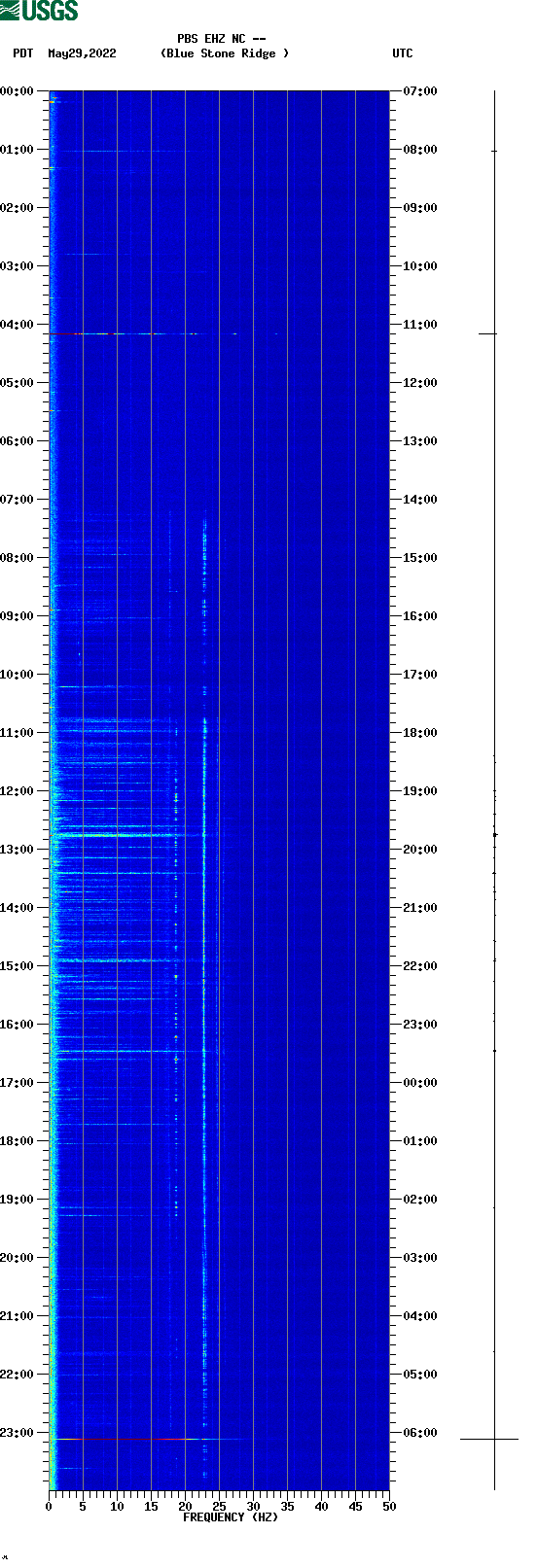Click the UTC timezone label

point(403,53)
